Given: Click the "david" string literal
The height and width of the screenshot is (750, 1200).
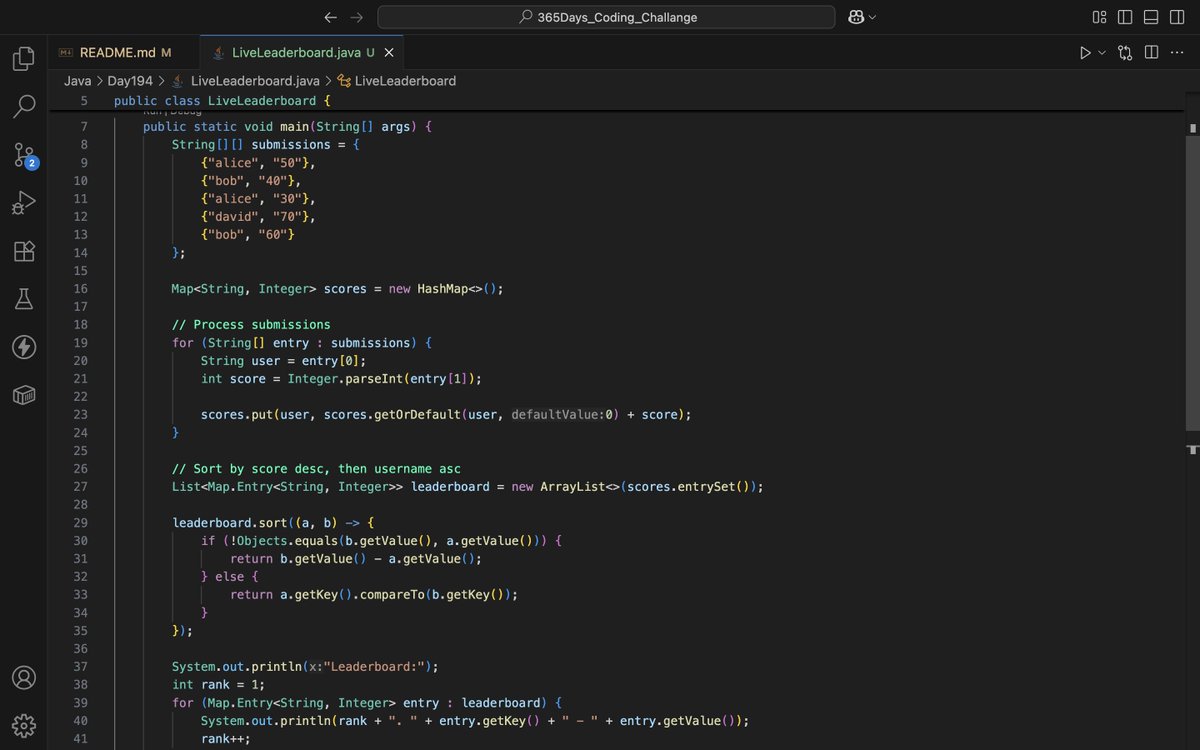Looking at the screenshot, I should 233,217.
